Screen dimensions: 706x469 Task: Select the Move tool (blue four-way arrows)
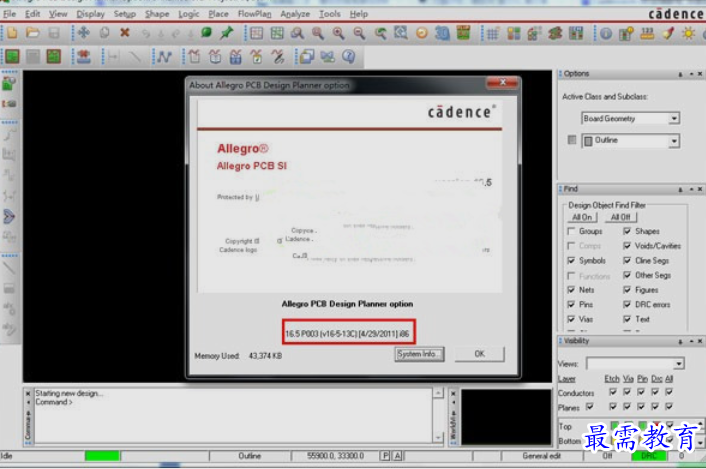point(84,33)
